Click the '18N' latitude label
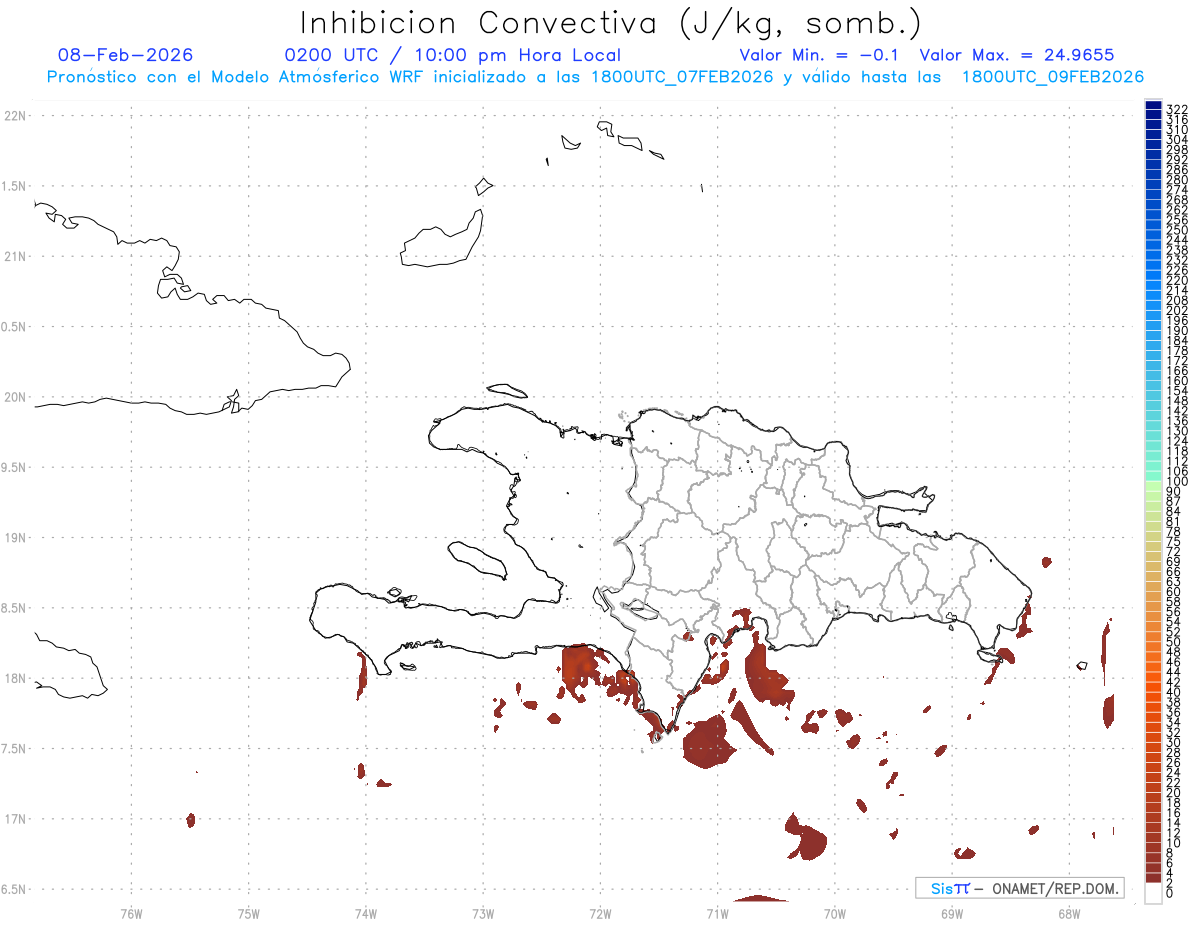This screenshot has height=927, width=1200. pyautogui.click(x=14, y=678)
